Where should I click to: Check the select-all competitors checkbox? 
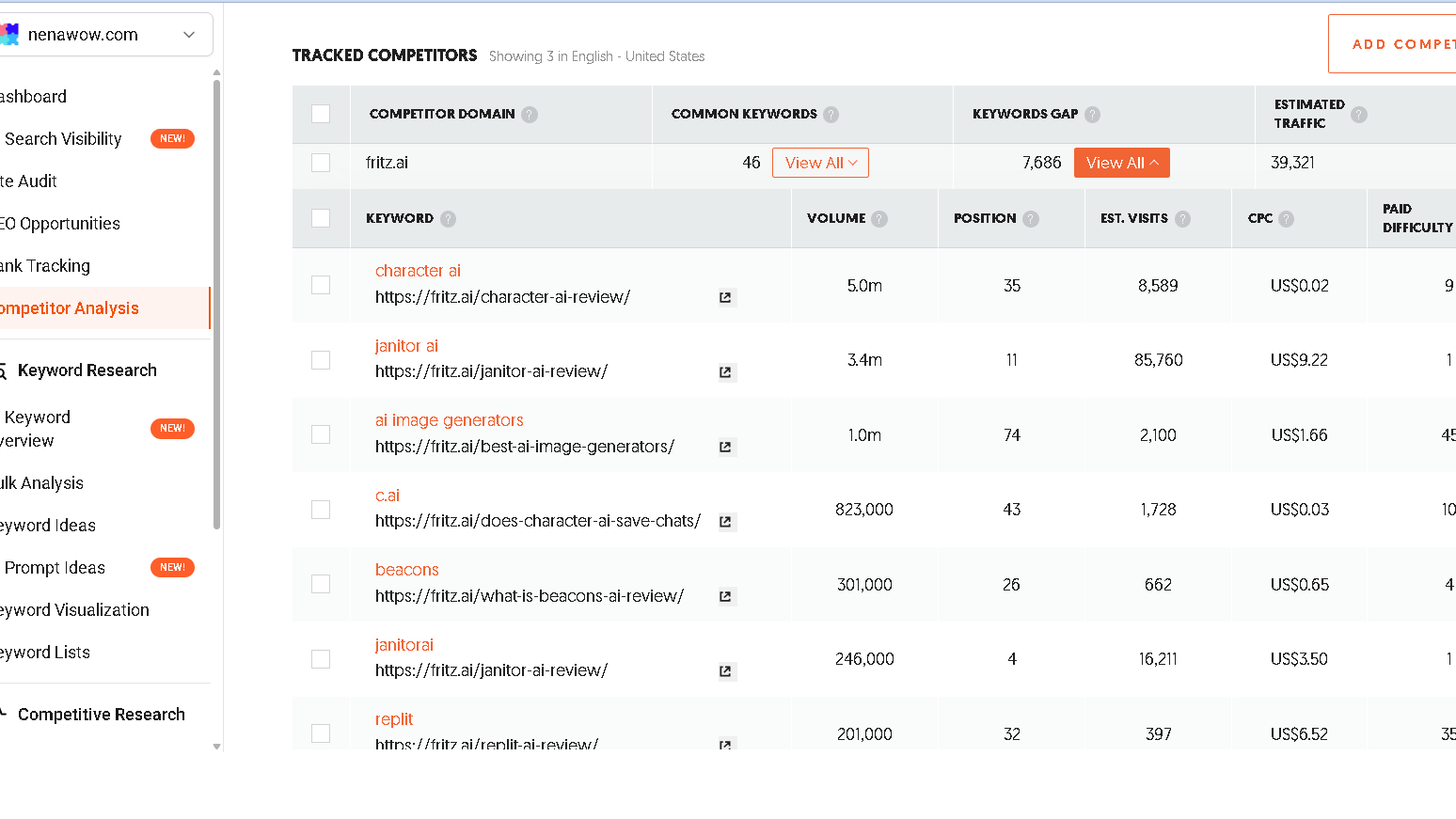[321, 114]
